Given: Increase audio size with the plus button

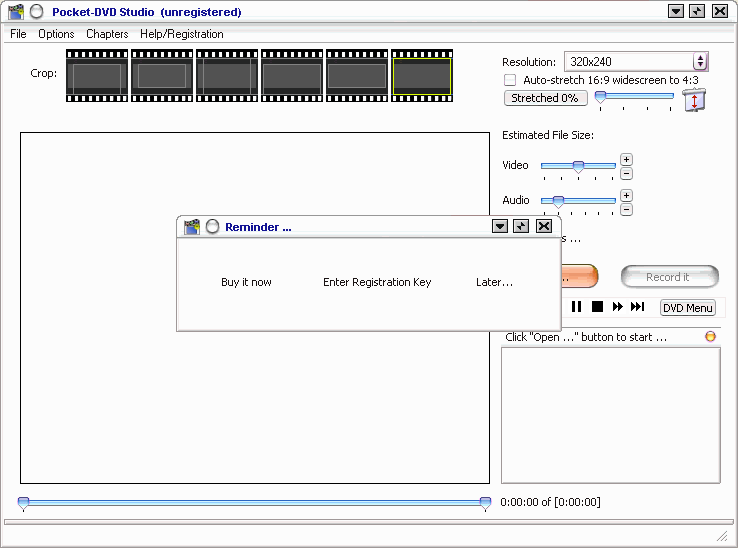Looking at the screenshot, I should tap(626, 195).
